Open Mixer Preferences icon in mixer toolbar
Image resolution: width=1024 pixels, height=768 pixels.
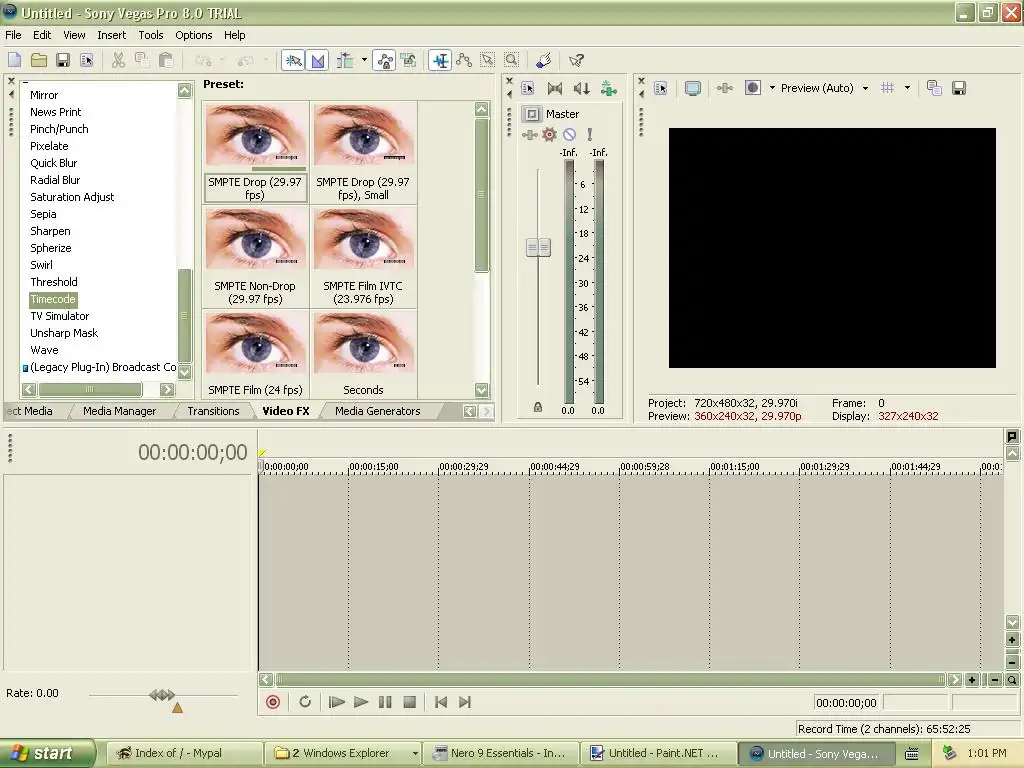point(528,88)
